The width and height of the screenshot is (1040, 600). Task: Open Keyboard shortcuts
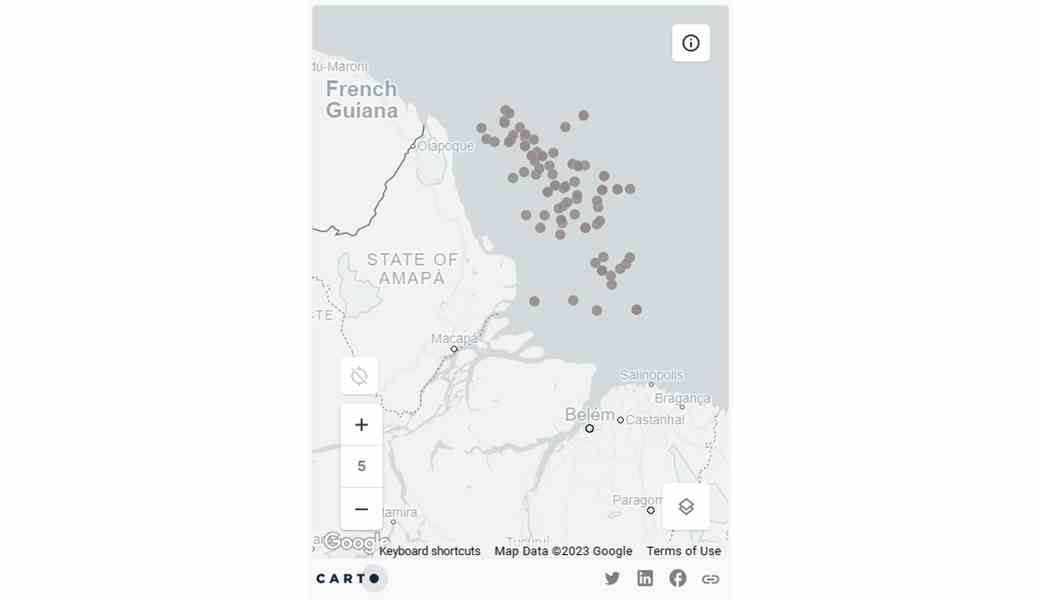click(430, 551)
